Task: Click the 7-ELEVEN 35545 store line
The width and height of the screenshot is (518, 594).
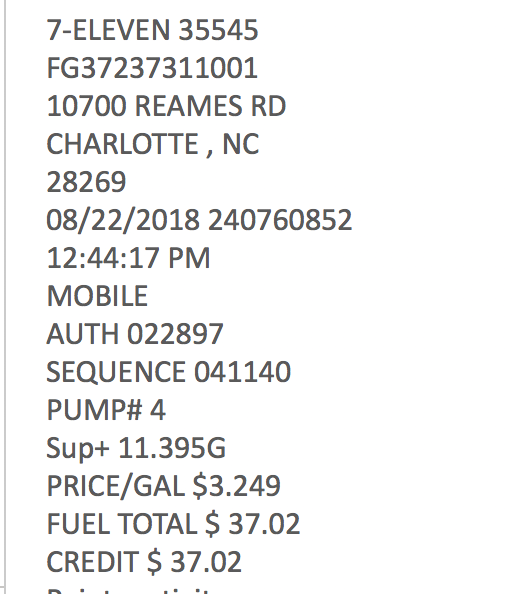Action: point(152,30)
